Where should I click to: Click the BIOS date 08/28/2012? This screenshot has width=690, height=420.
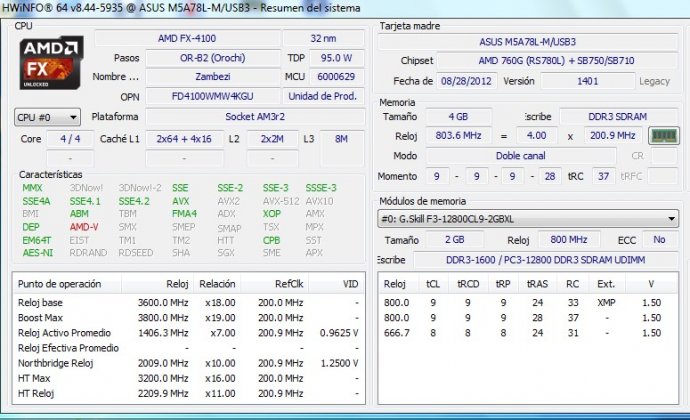(466, 81)
